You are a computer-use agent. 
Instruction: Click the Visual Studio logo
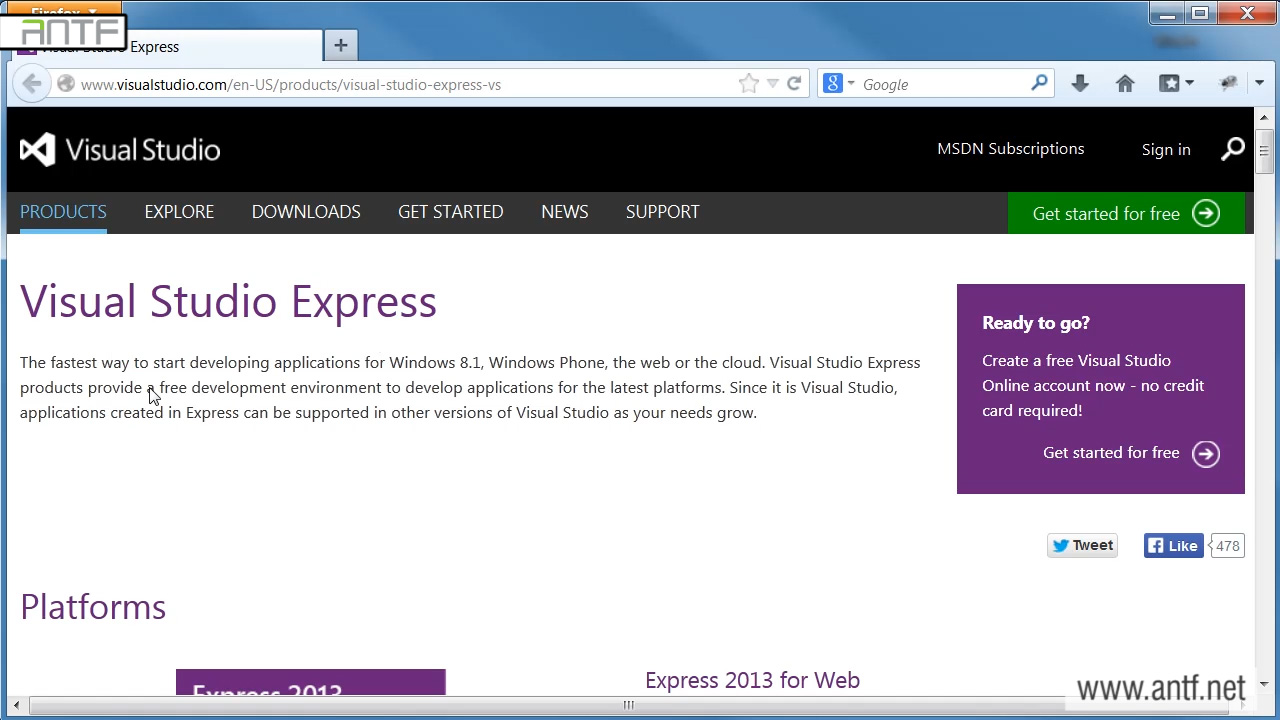coord(120,150)
